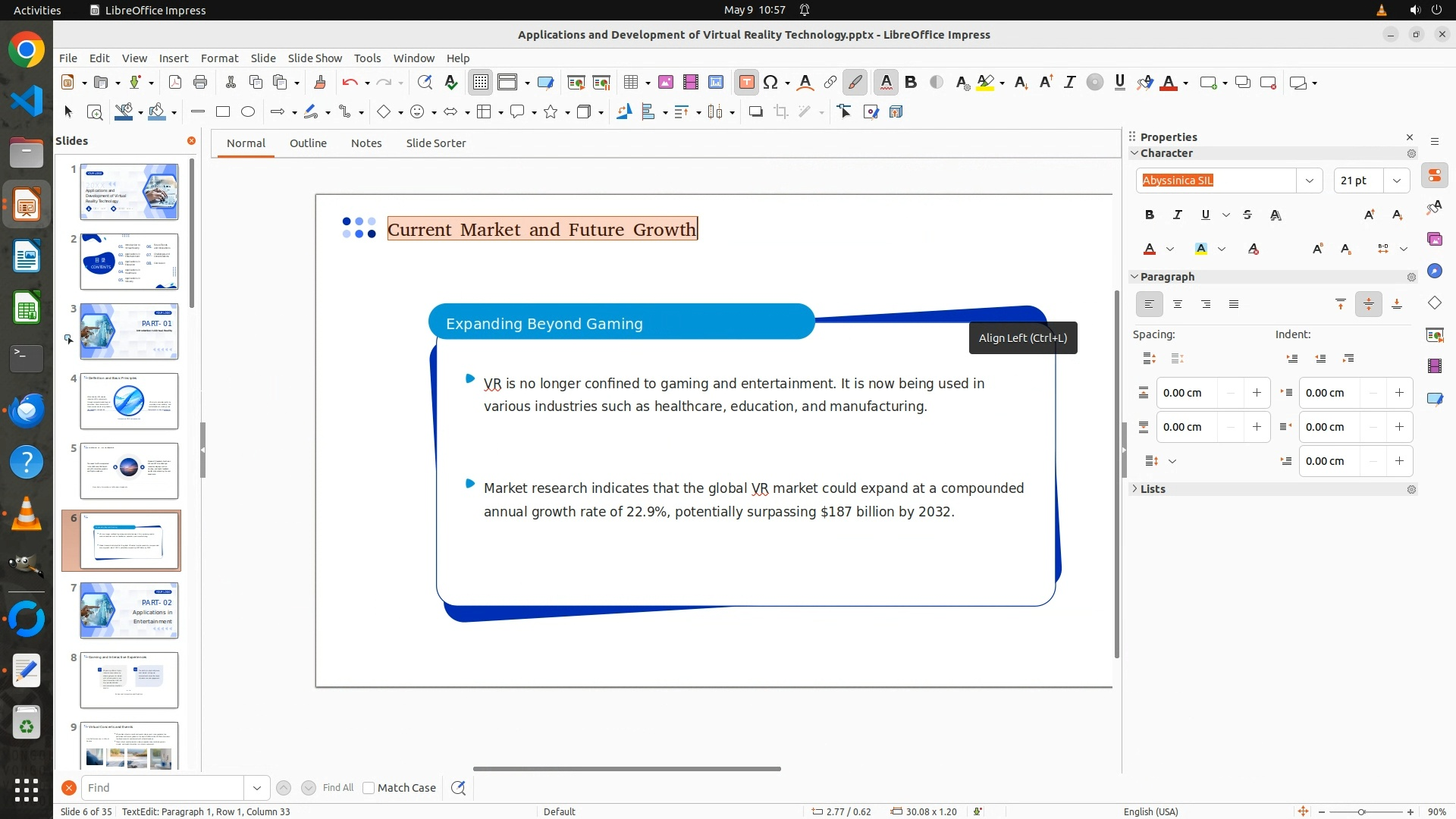Click the Strikethrough icon in Character panel
Image resolution: width=1456 pixels, height=819 pixels.
click(x=1247, y=215)
